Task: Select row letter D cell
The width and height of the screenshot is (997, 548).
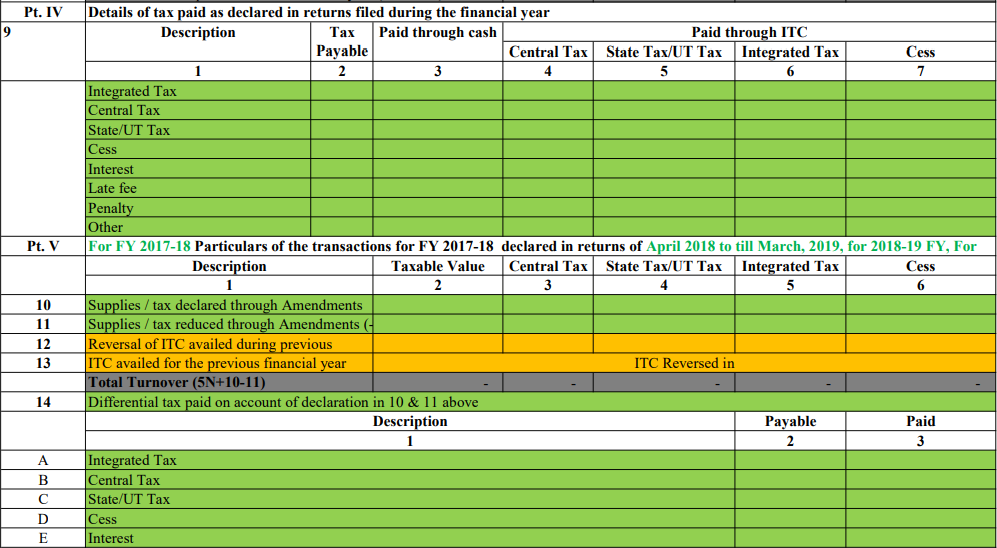Action: (x=43, y=519)
